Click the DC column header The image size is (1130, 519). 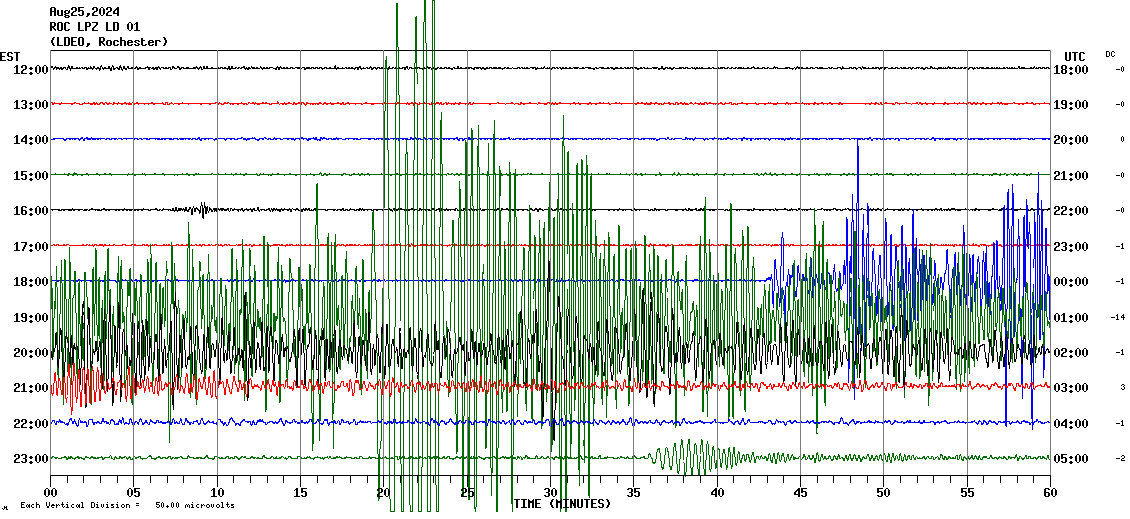[1110, 53]
